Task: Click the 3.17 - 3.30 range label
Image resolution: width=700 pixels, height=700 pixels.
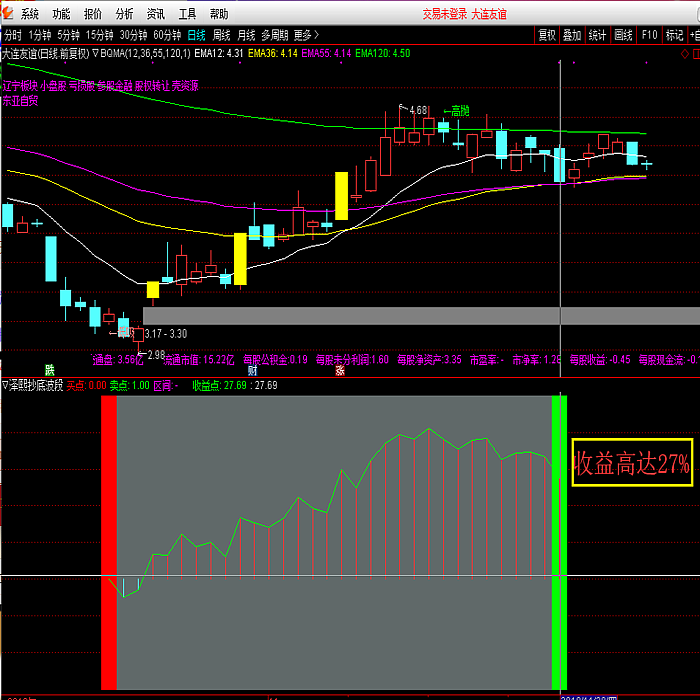Action: [166, 333]
